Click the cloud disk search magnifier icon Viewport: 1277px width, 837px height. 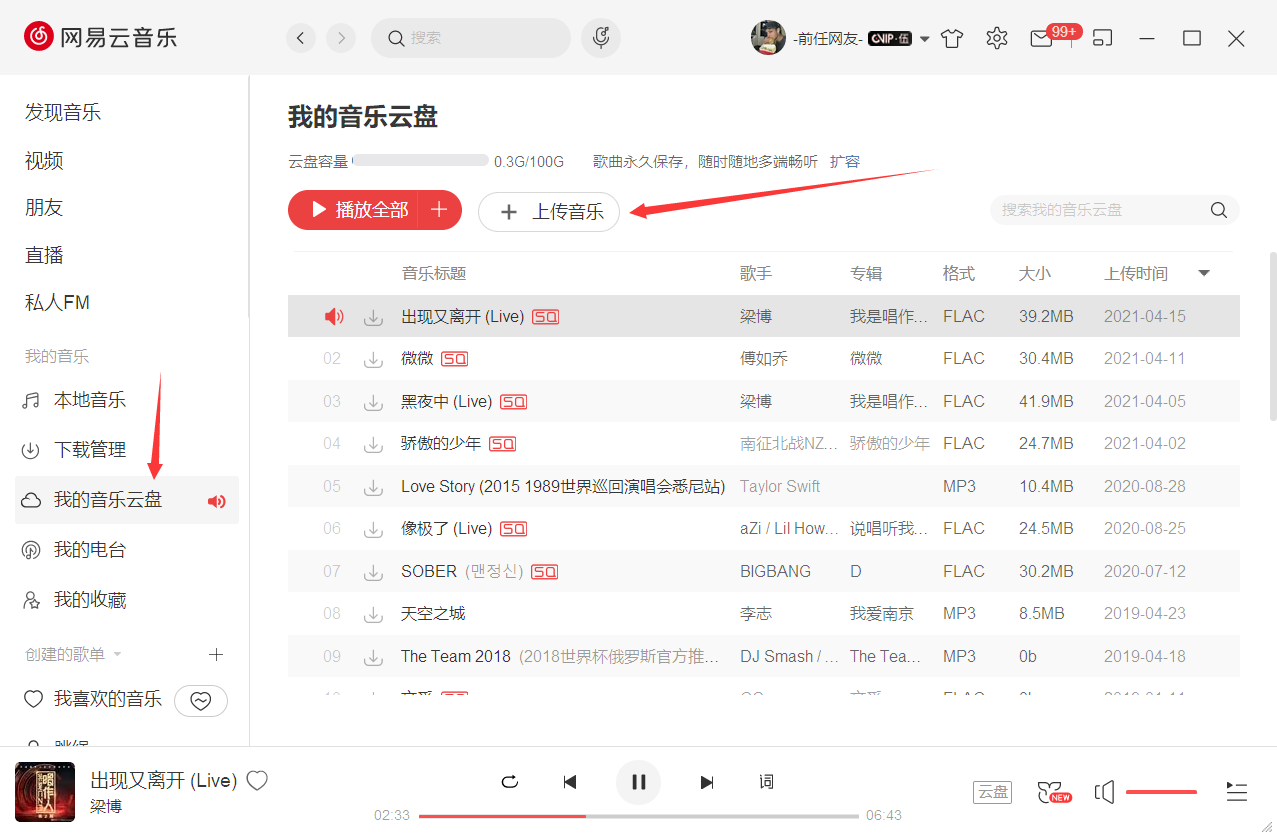pos(1219,210)
